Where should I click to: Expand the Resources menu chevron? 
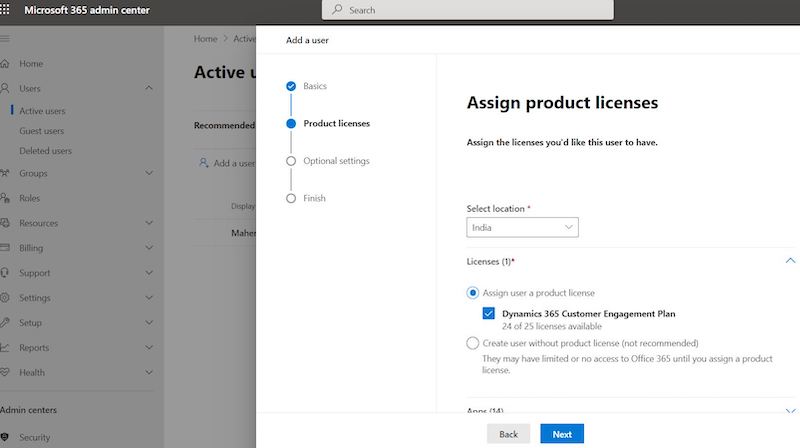[x=148, y=223]
